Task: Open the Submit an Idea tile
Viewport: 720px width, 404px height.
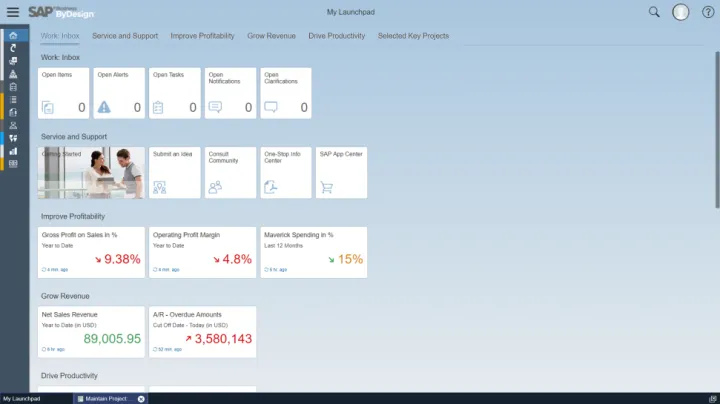Action: (x=174, y=172)
